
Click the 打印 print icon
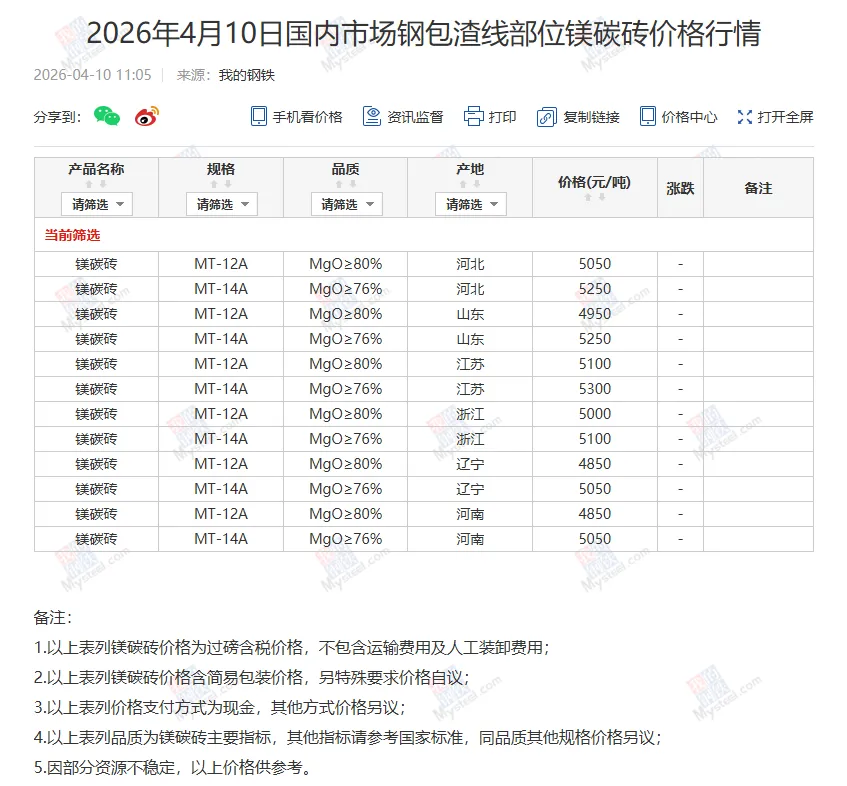tap(476, 116)
